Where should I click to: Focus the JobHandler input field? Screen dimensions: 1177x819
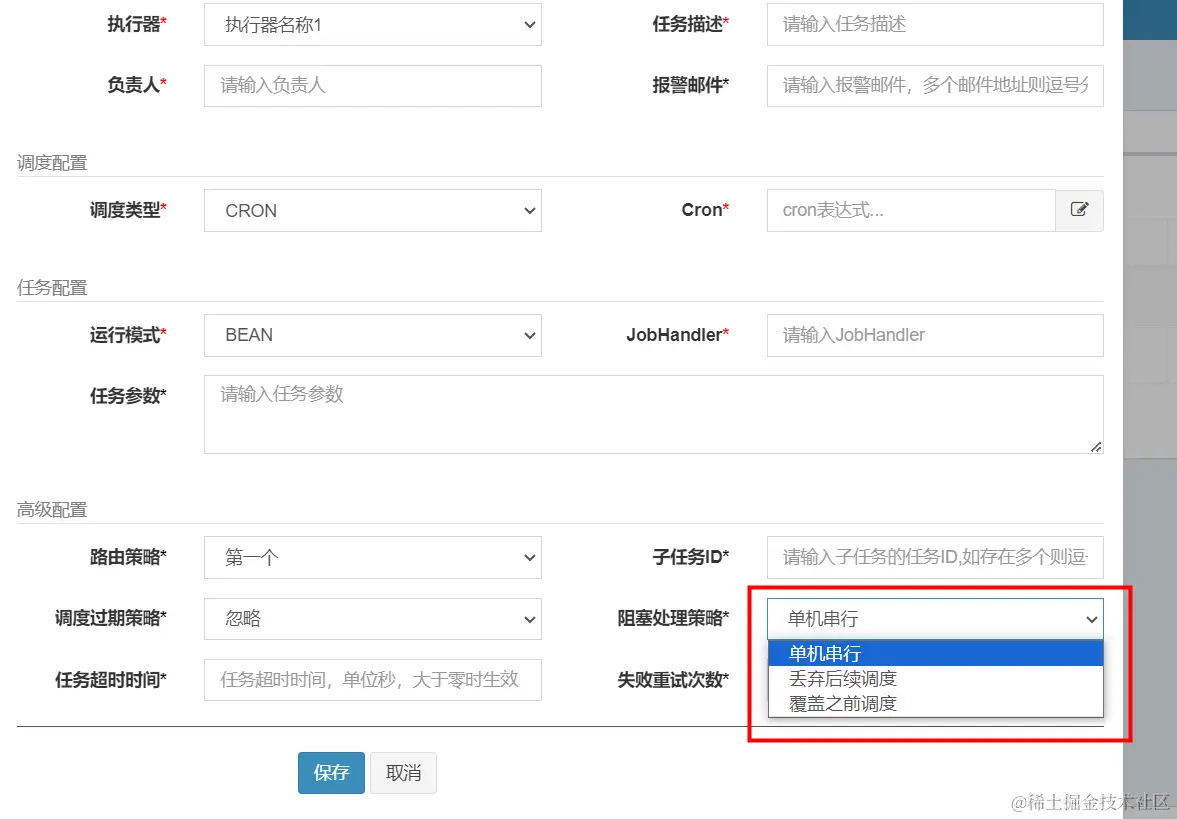pyautogui.click(x=935, y=335)
